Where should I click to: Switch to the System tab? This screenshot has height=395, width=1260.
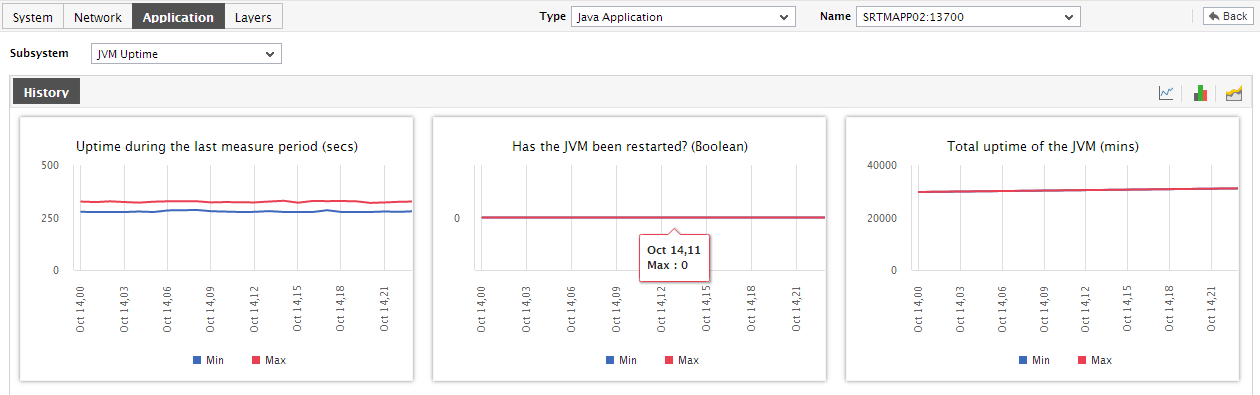pyautogui.click(x=32, y=17)
